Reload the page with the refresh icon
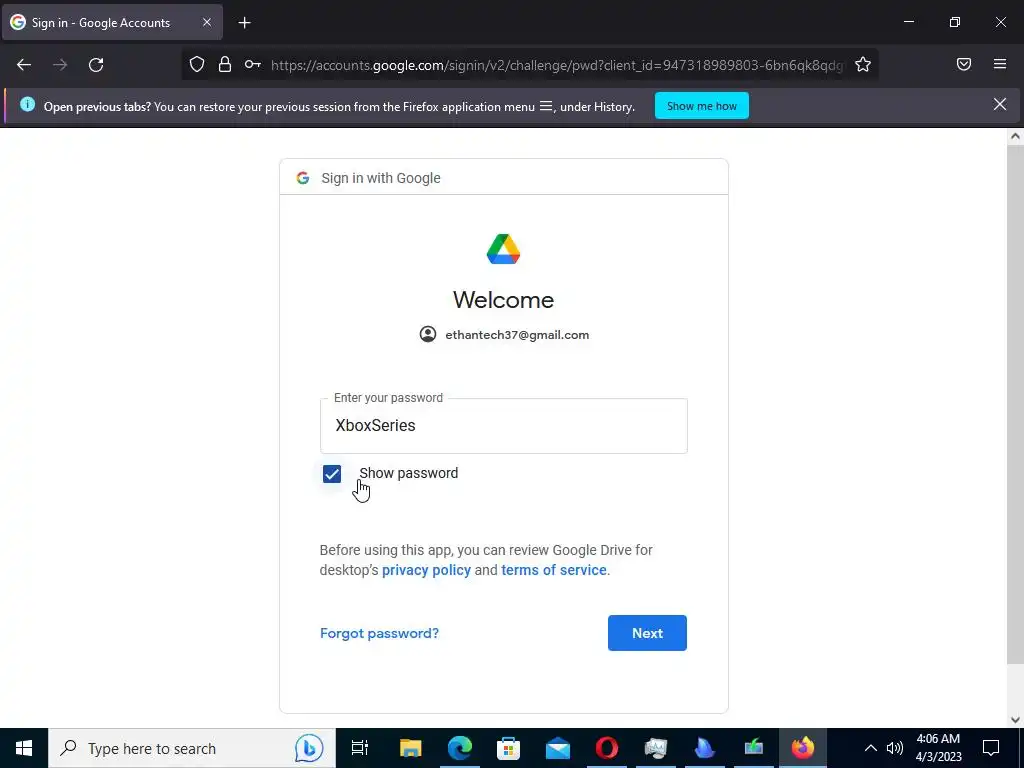 click(x=96, y=65)
